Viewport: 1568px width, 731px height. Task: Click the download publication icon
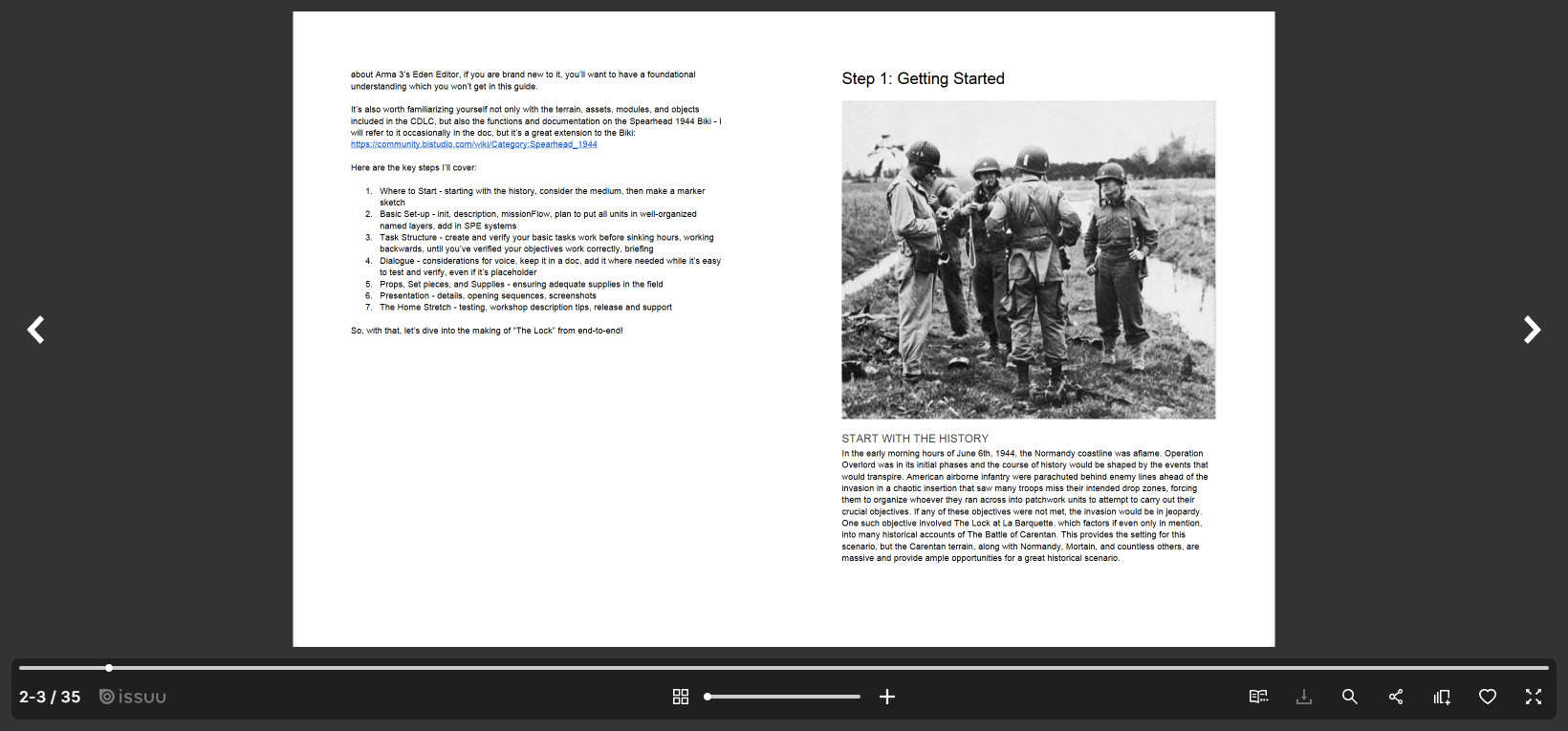click(1304, 697)
